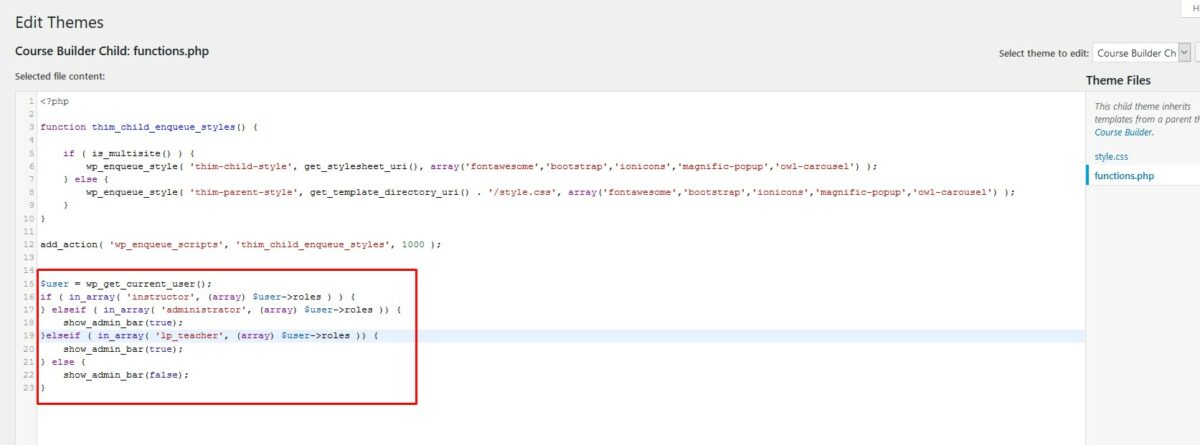1200x445 pixels.
Task: Click the 'Selected file content:' label
Action: [x=60, y=76]
